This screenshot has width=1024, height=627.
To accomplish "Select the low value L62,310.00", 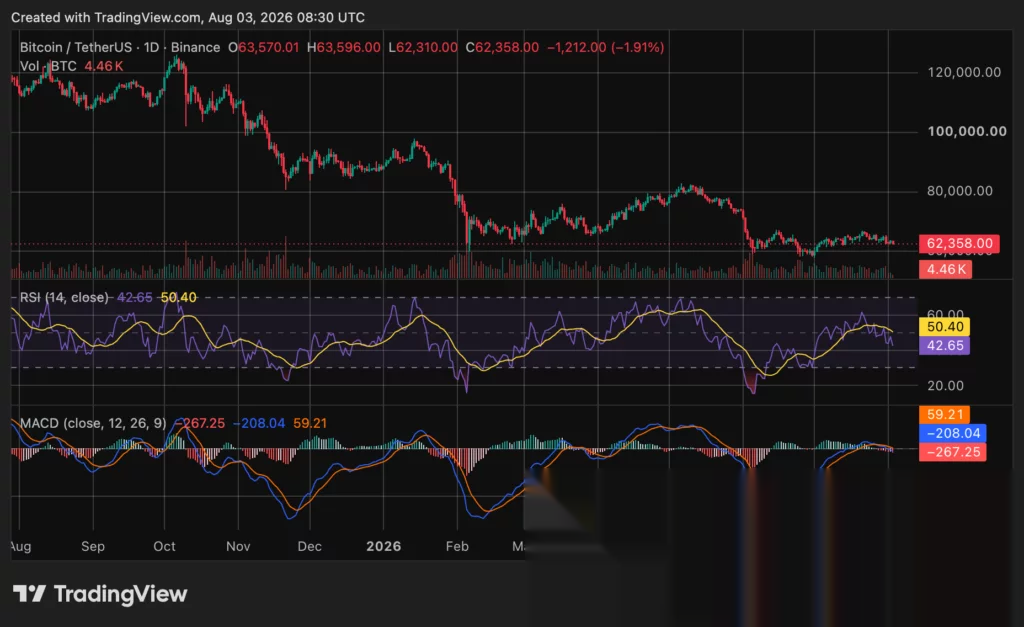I will [423, 48].
